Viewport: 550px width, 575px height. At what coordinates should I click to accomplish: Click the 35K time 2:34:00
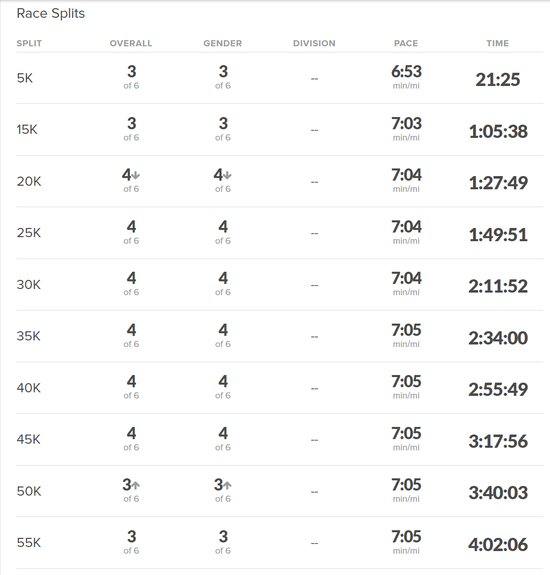point(498,338)
